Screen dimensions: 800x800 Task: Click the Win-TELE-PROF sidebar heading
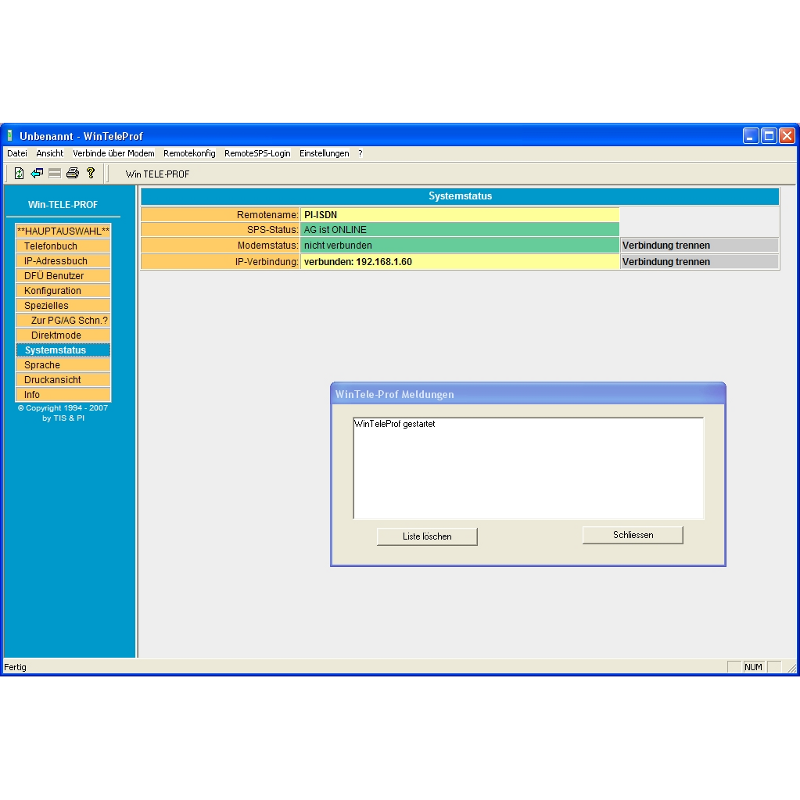coord(63,205)
